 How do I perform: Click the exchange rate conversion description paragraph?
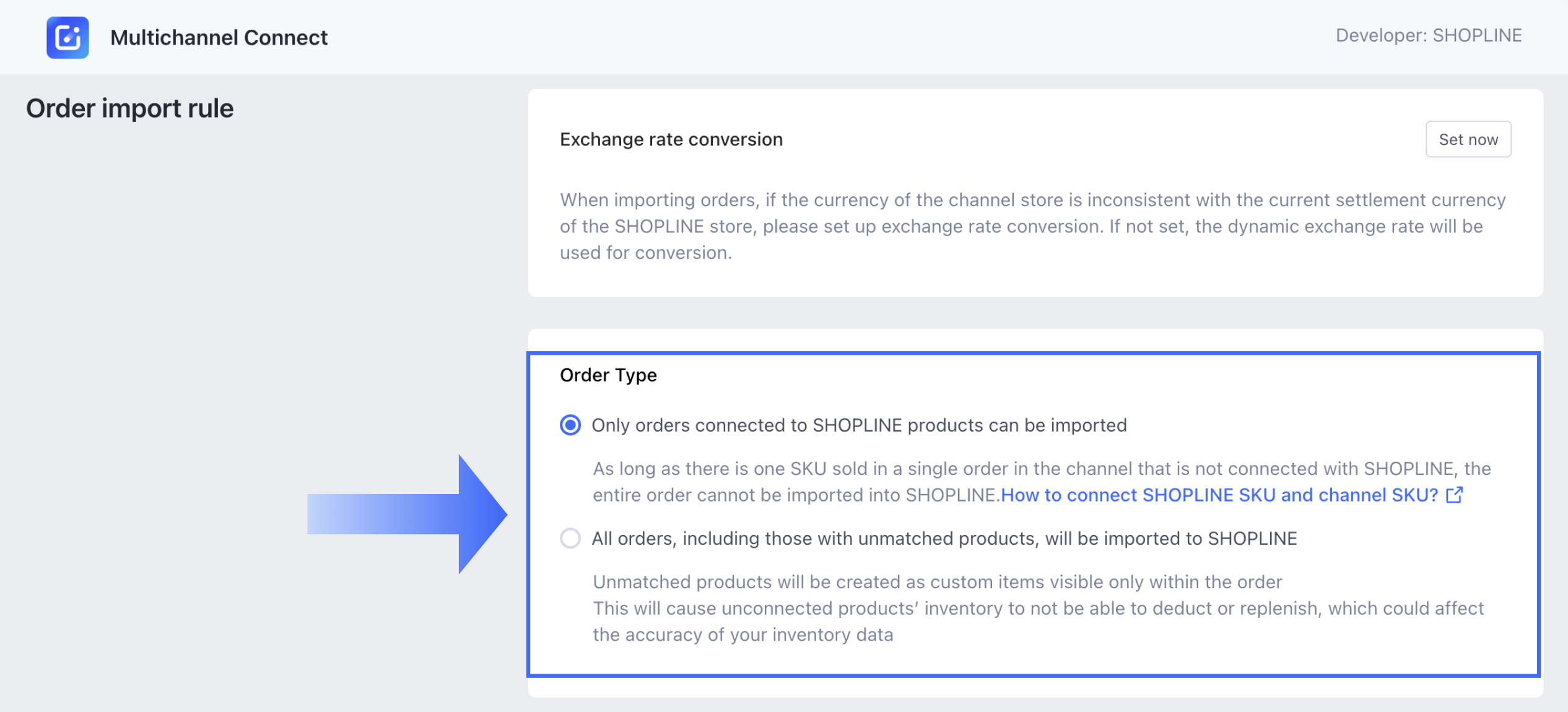click(1032, 226)
